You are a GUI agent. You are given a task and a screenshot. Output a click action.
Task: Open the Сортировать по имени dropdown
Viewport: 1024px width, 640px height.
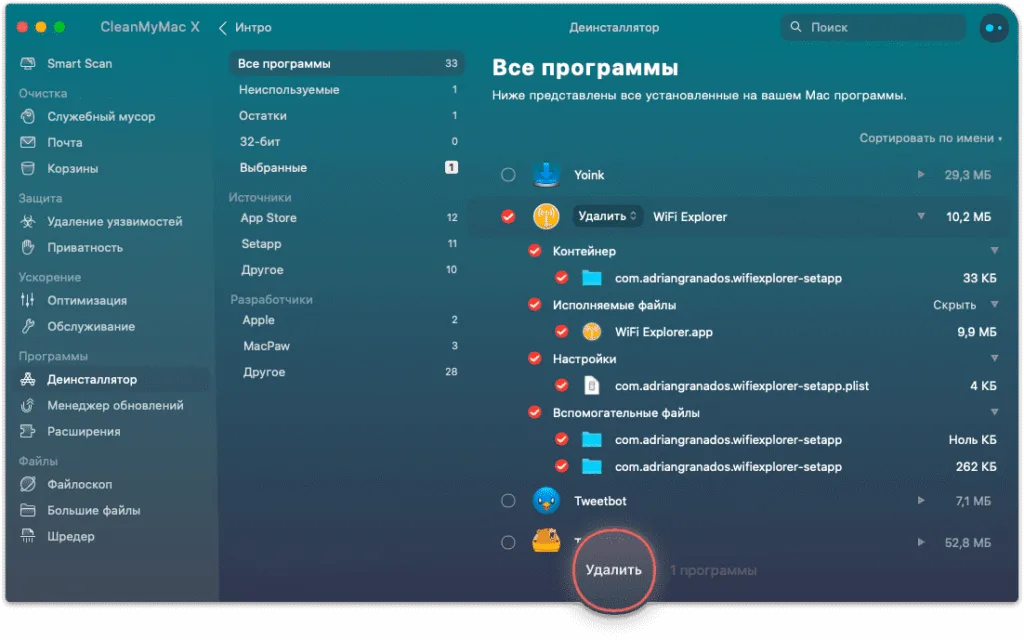pyautogui.click(x=931, y=138)
